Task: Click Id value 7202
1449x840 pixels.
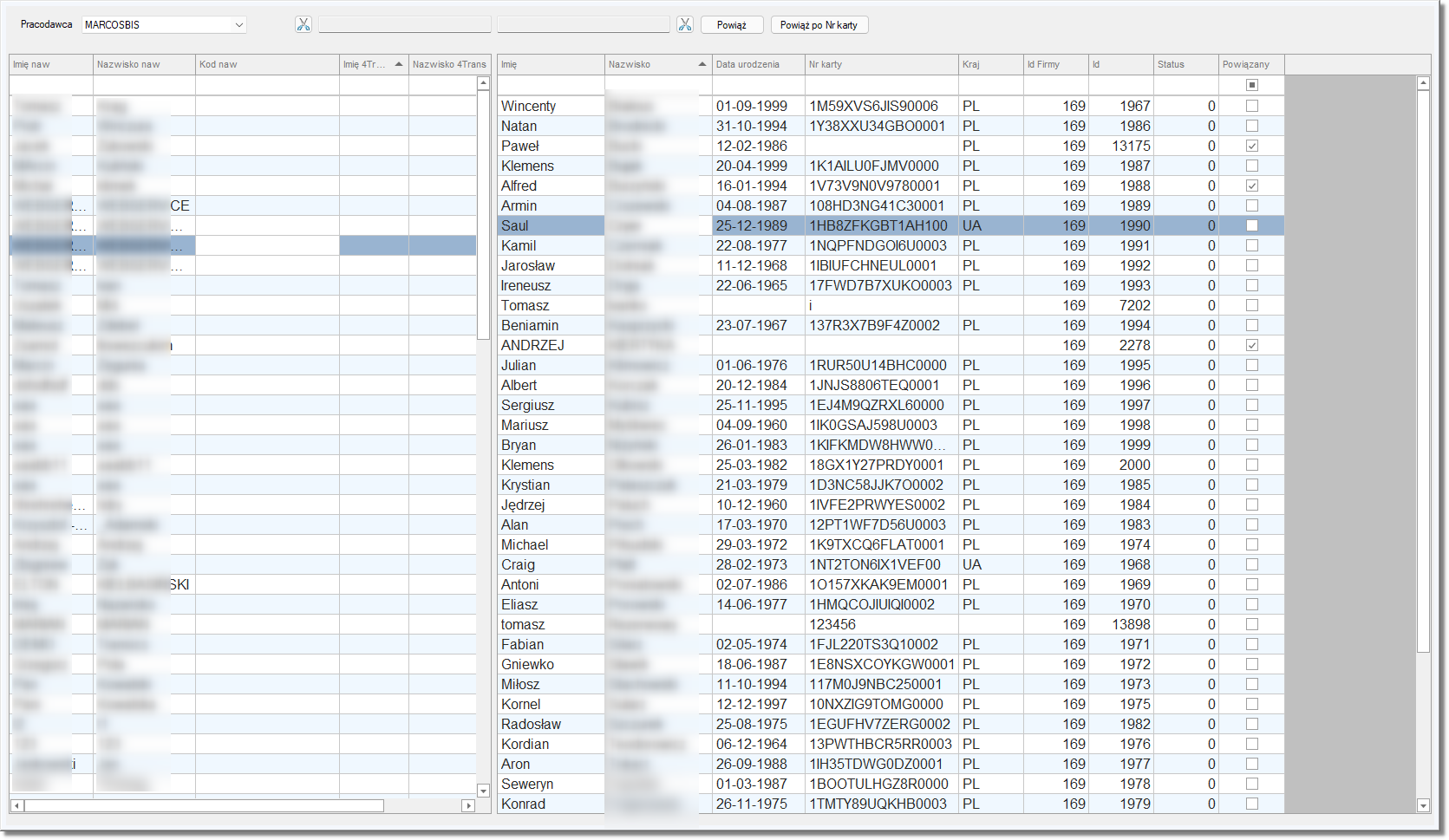Action: (1134, 305)
